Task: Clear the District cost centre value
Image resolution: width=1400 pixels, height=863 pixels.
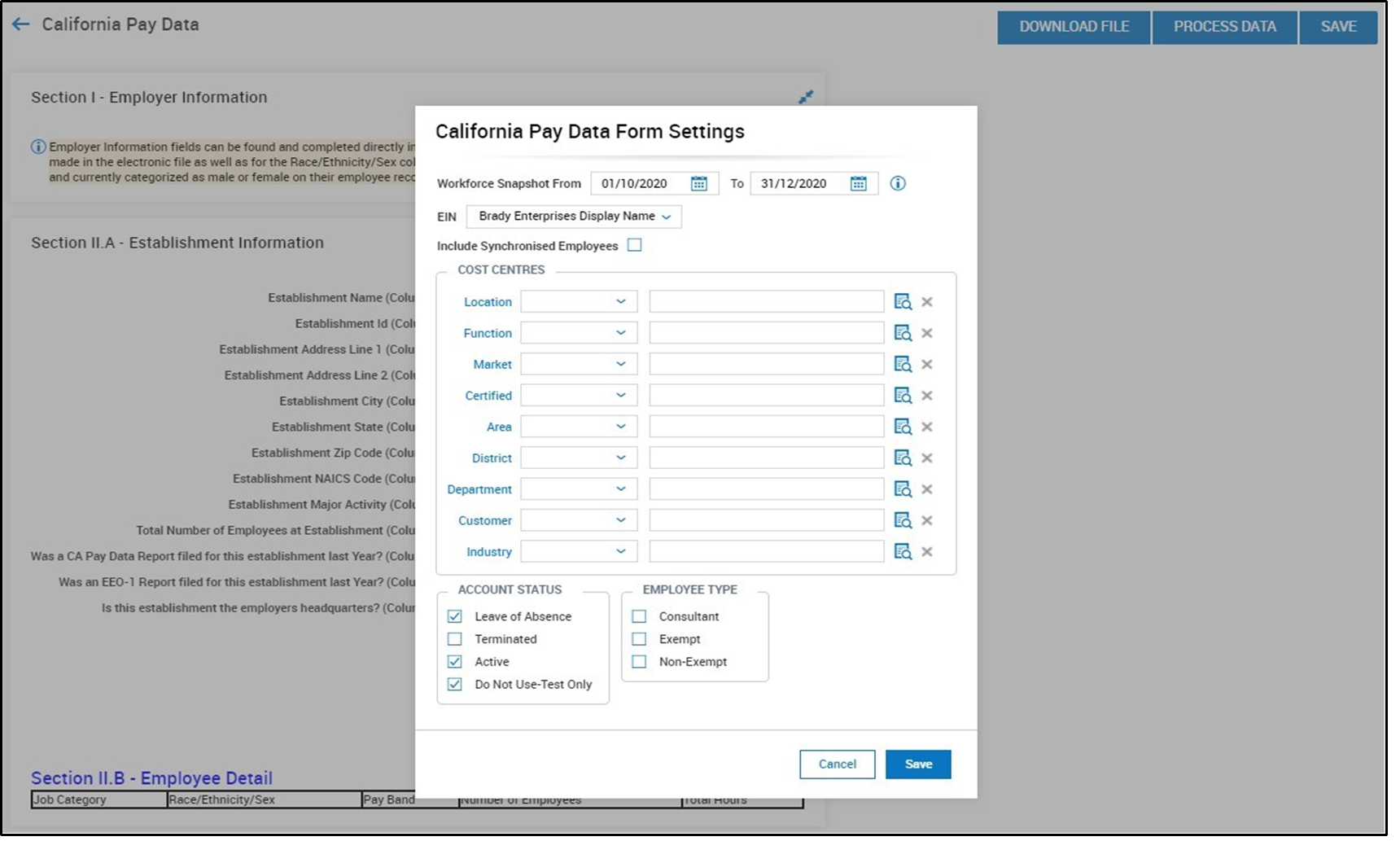Action: pos(927,458)
